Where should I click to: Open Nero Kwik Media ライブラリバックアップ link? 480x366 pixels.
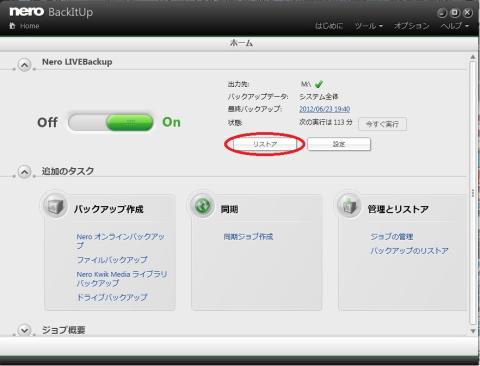click(122, 279)
